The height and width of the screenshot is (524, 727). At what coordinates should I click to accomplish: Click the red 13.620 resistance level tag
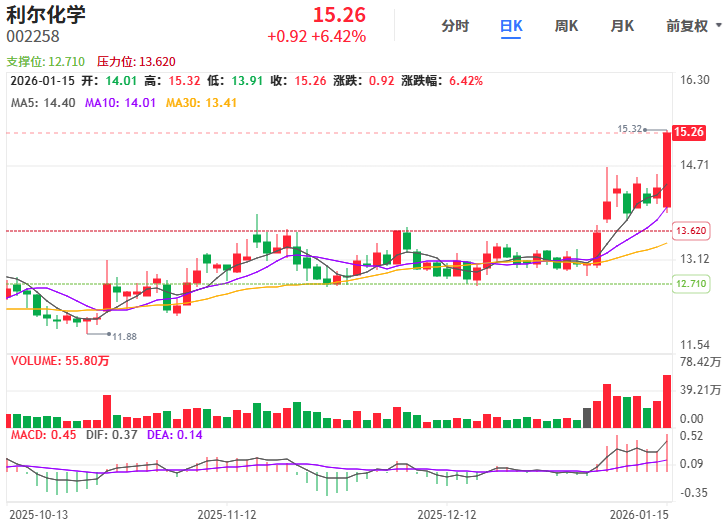tap(691, 231)
